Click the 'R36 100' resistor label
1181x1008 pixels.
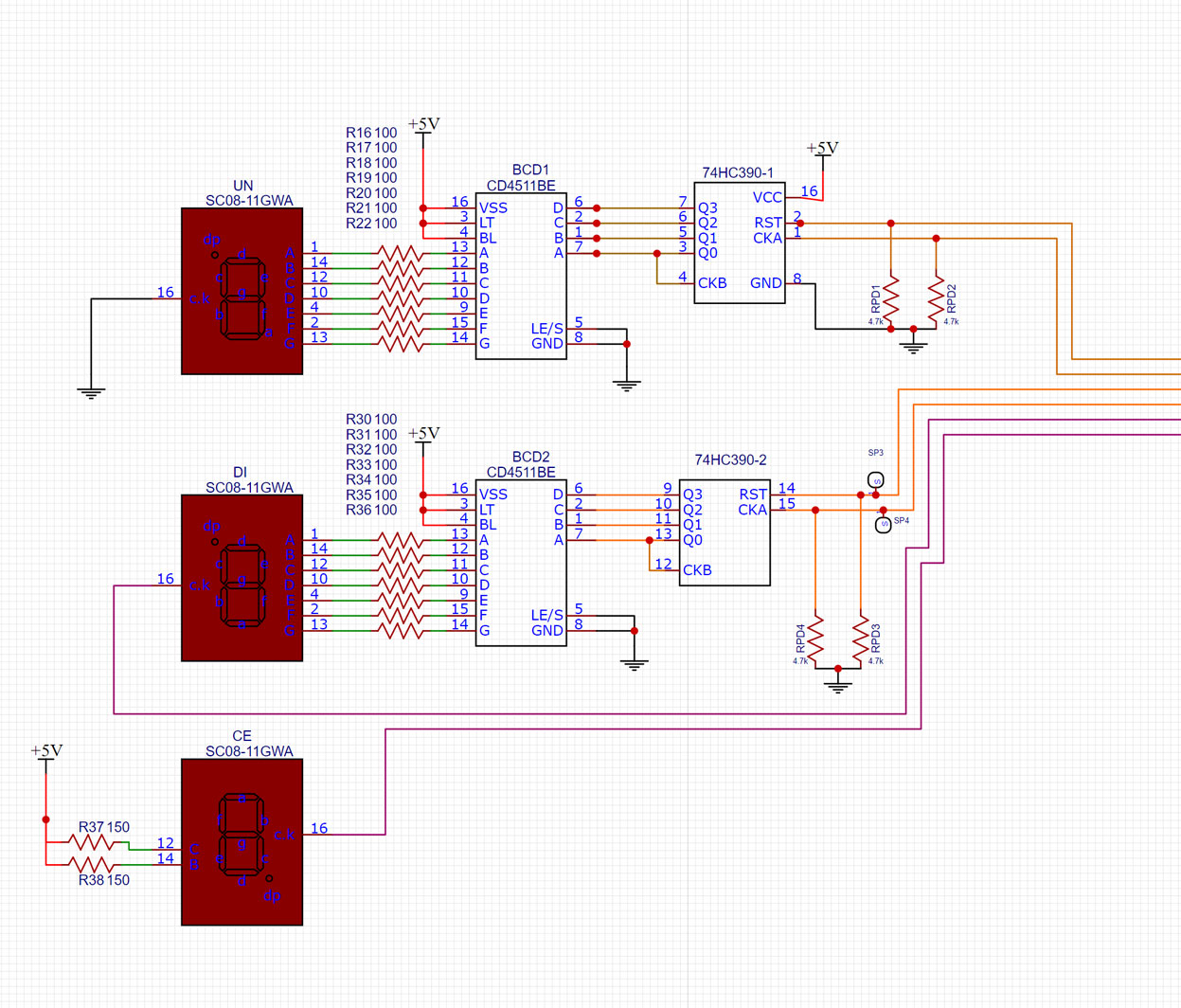pyautogui.click(x=371, y=511)
